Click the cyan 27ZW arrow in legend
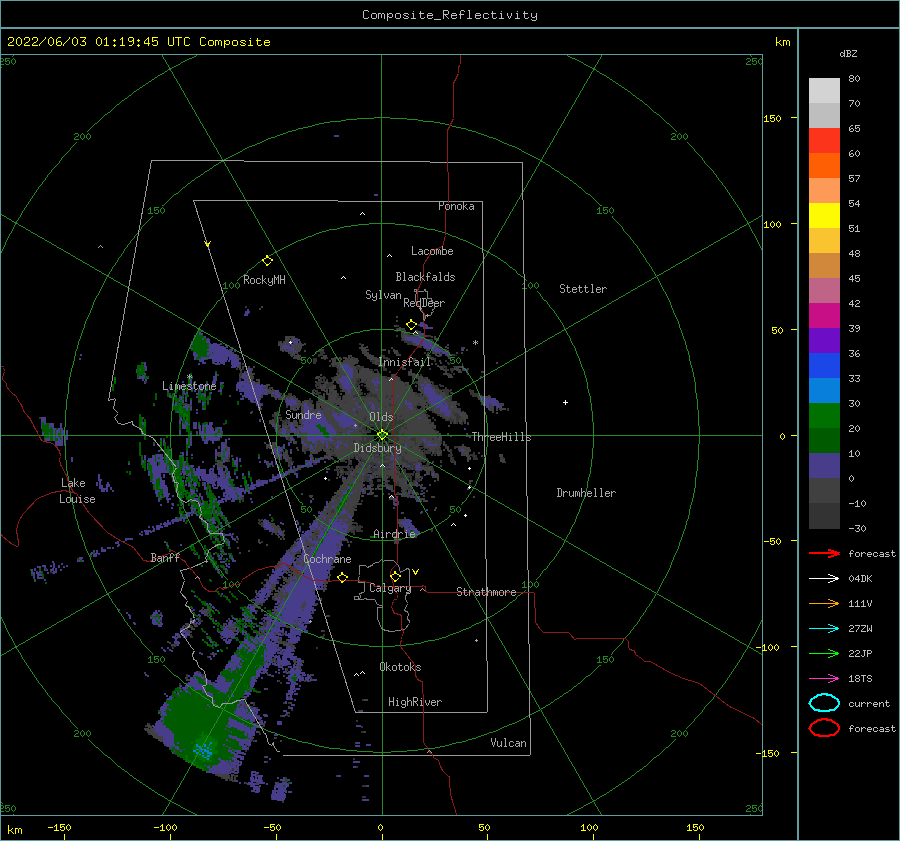 824,629
